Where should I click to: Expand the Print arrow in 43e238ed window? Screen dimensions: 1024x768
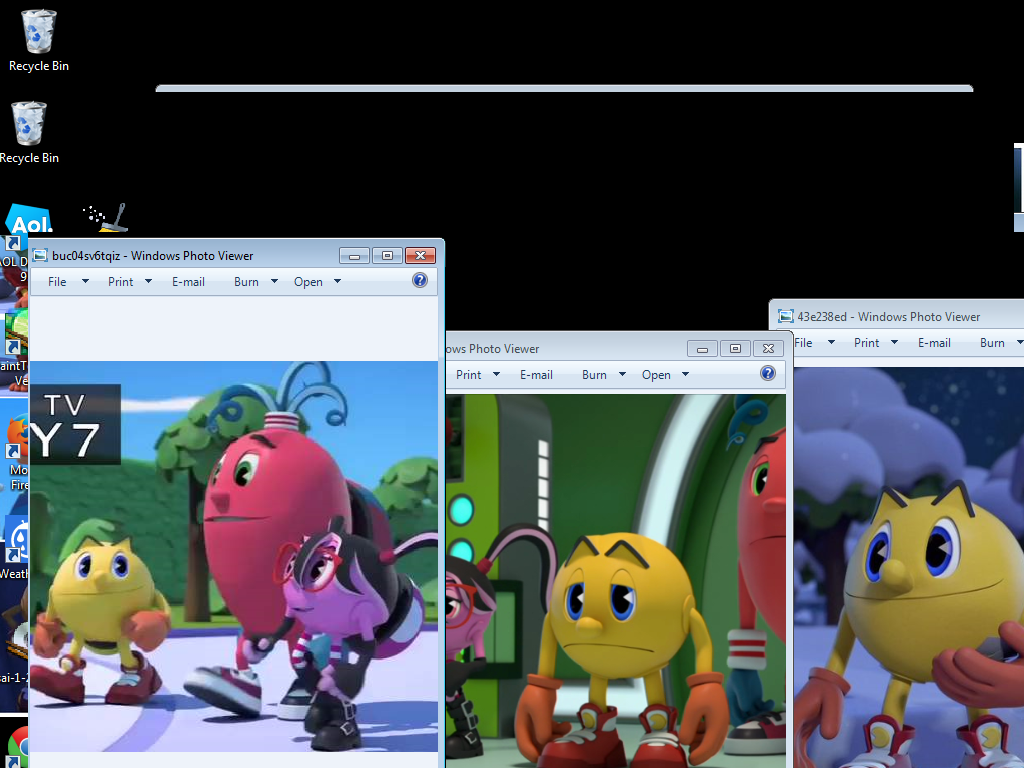(x=895, y=342)
